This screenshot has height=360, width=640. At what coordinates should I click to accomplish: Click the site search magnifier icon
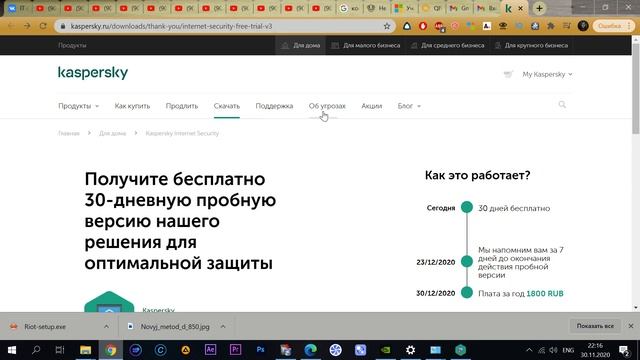(x=562, y=105)
